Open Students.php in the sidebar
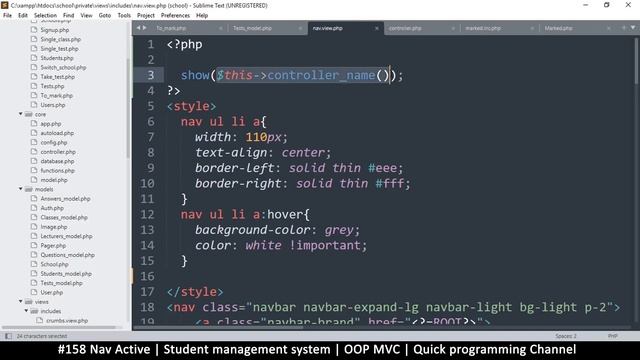Screen dimensions: 640x360 tap(57, 58)
